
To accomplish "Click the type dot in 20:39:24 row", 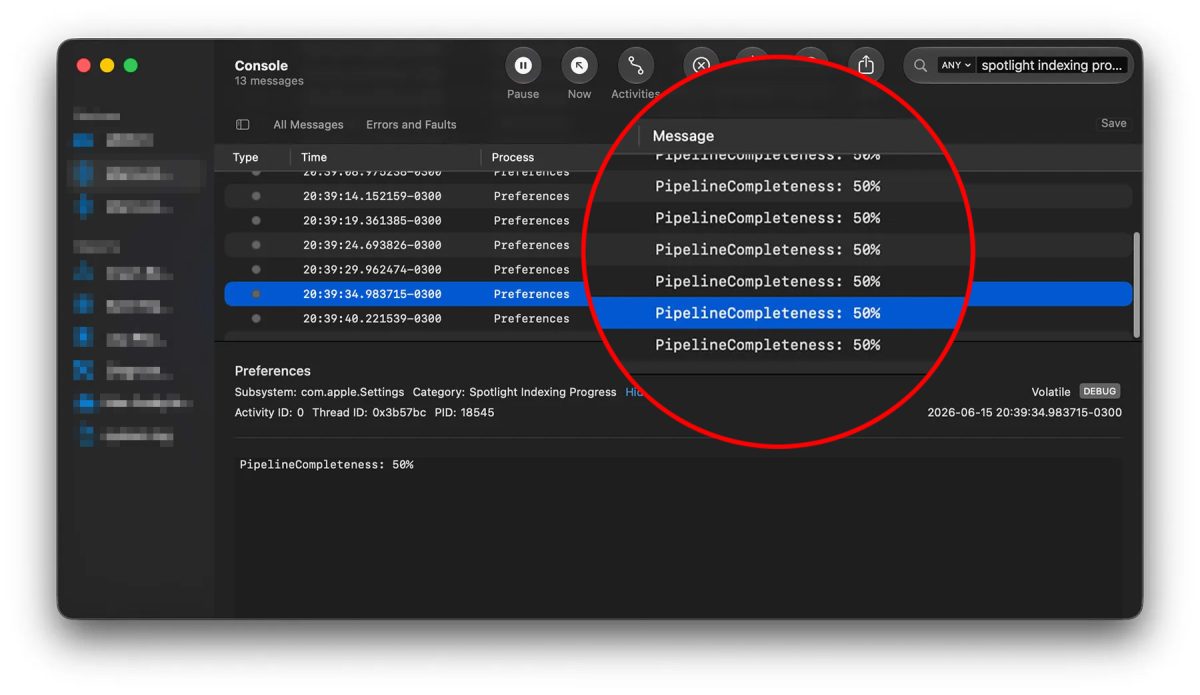I will pyautogui.click(x=256, y=245).
